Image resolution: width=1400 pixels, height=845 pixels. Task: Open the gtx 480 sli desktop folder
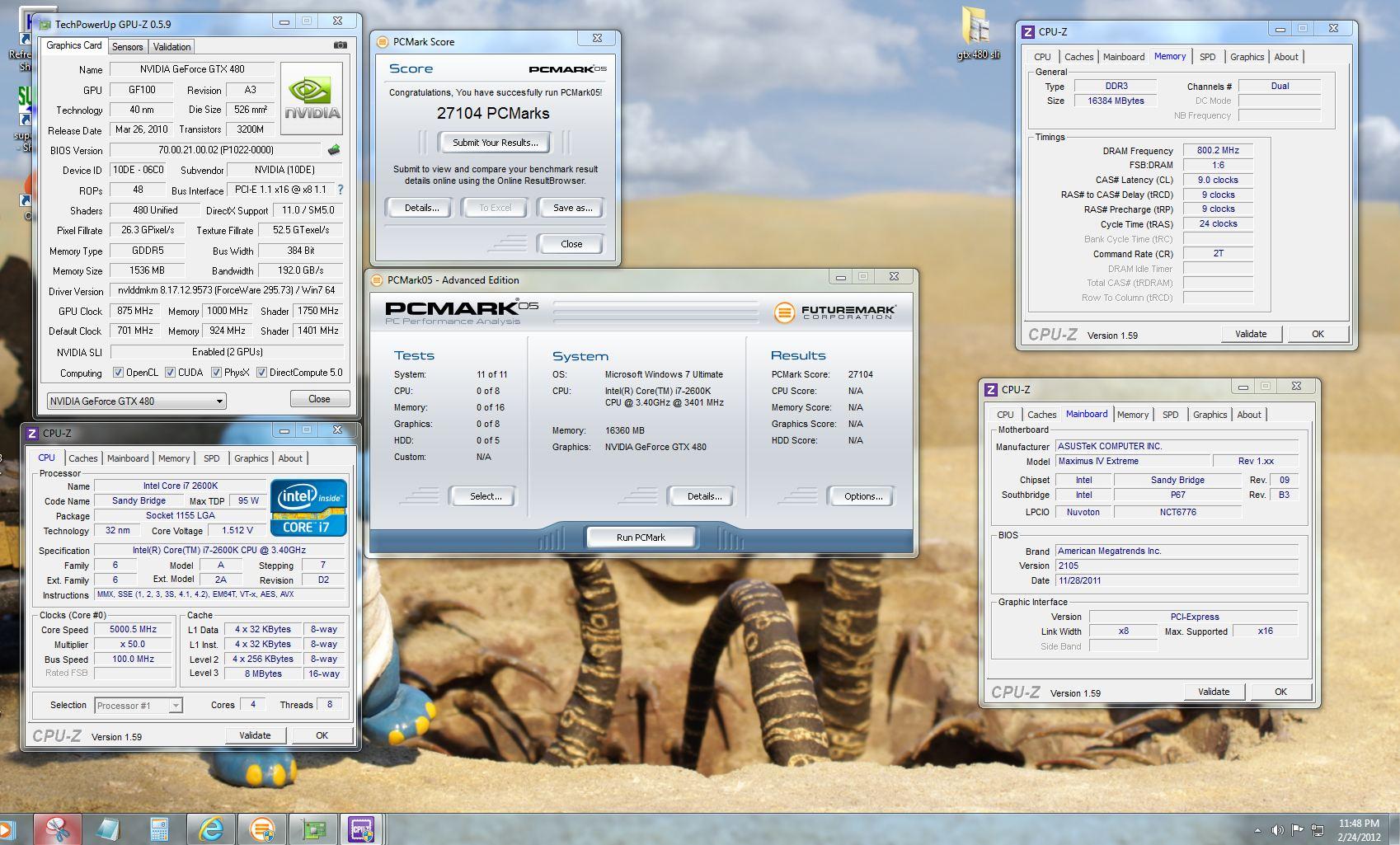coord(977,33)
